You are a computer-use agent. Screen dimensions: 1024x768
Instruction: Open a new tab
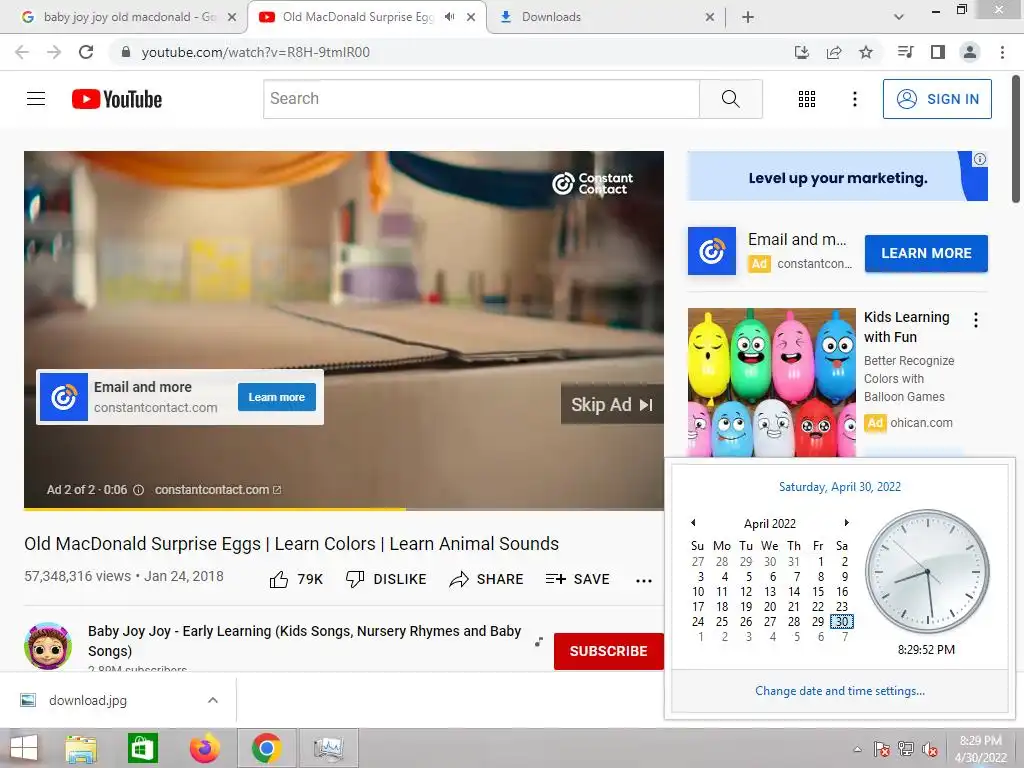click(748, 17)
